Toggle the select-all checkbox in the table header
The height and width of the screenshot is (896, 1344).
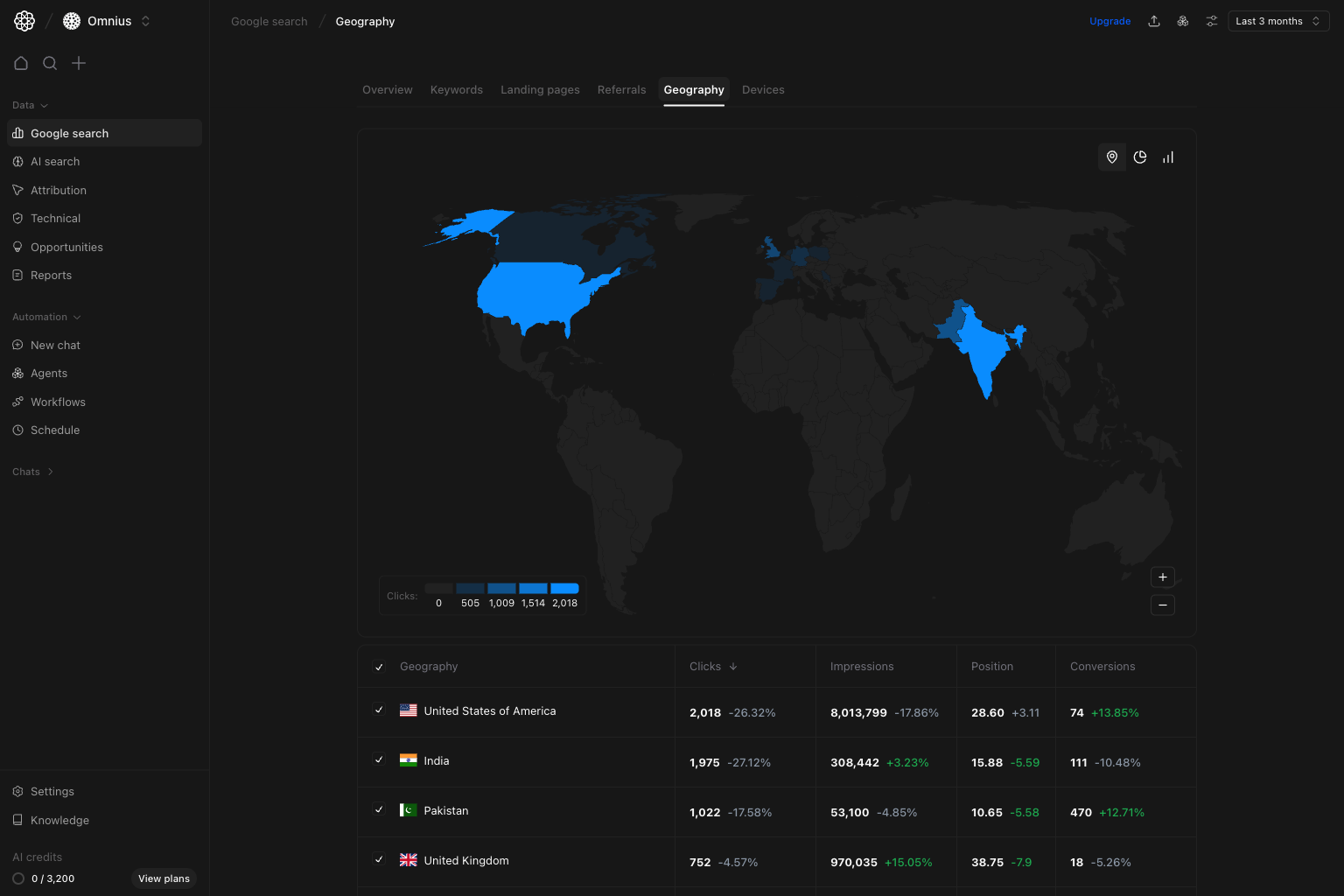[x=379, y=666]
